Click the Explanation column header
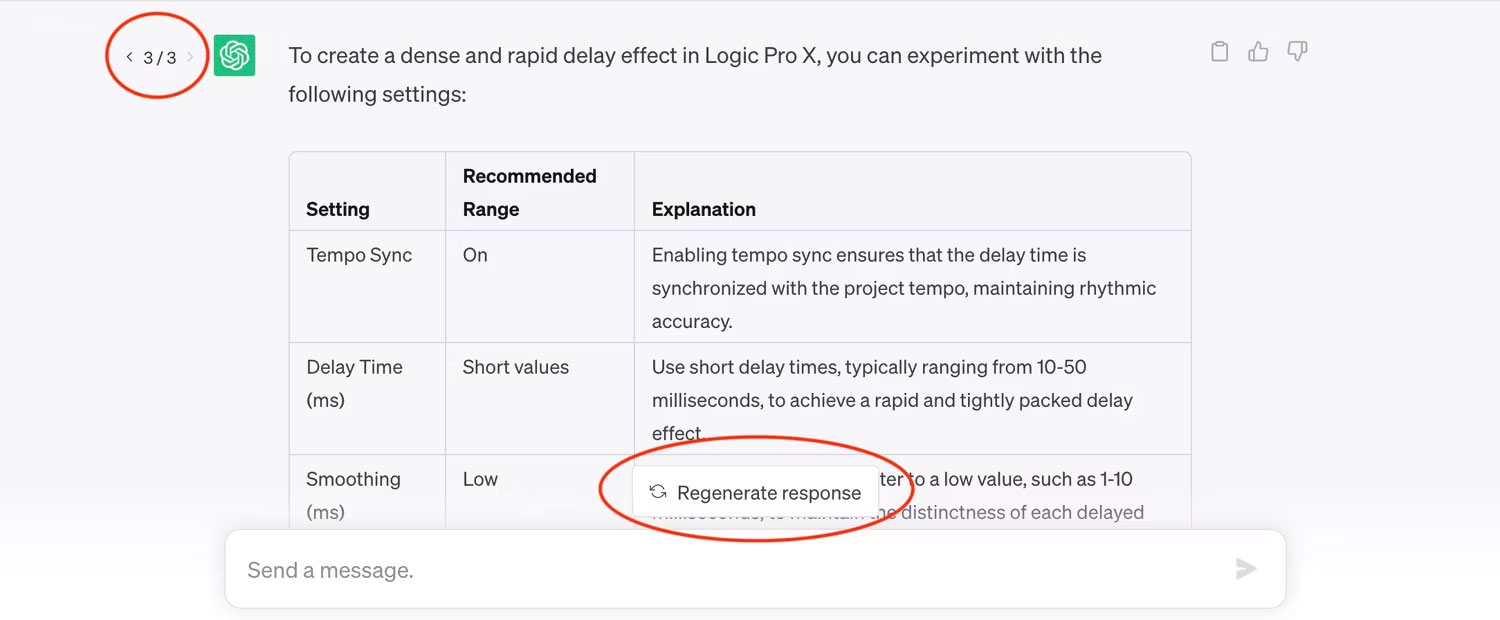 coord(704,209)
